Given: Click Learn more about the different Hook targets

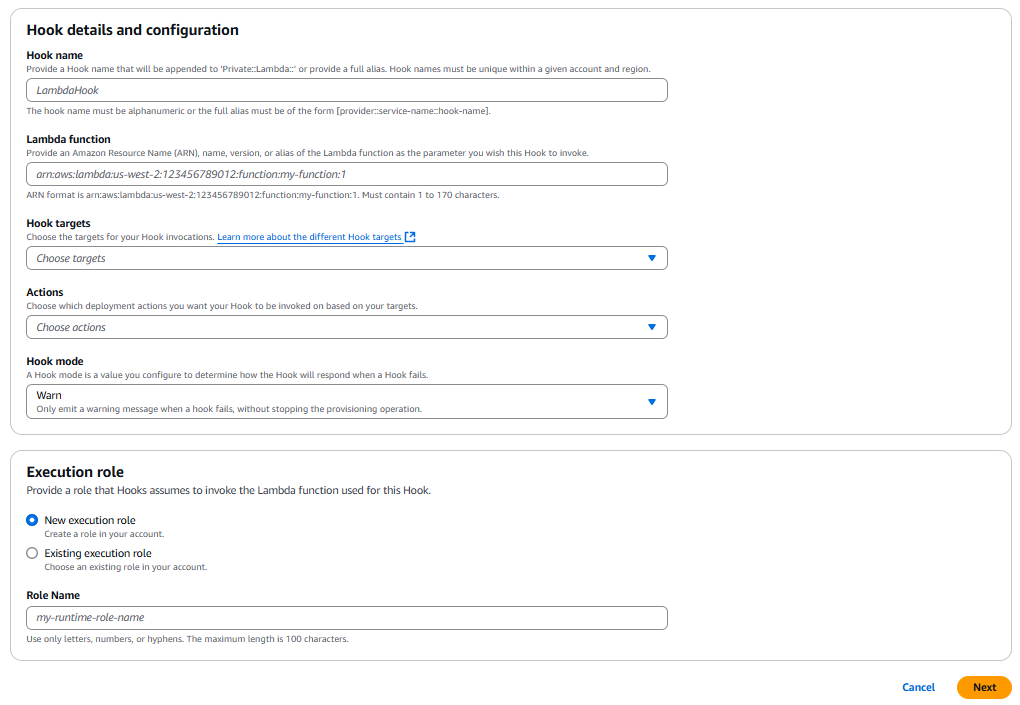Looking at the screenshot, I should 312,236.
